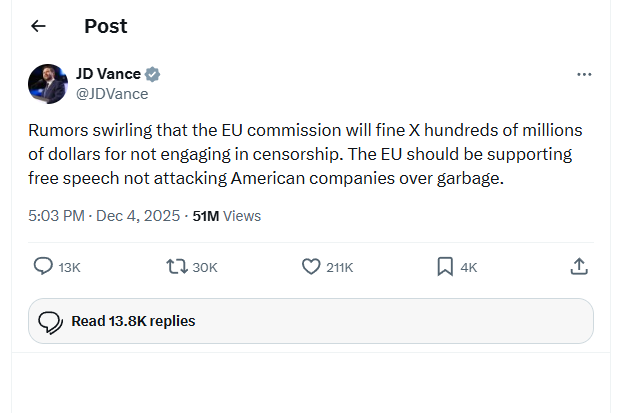Click the JD Vance profile picture

click(x=48, y=84)
